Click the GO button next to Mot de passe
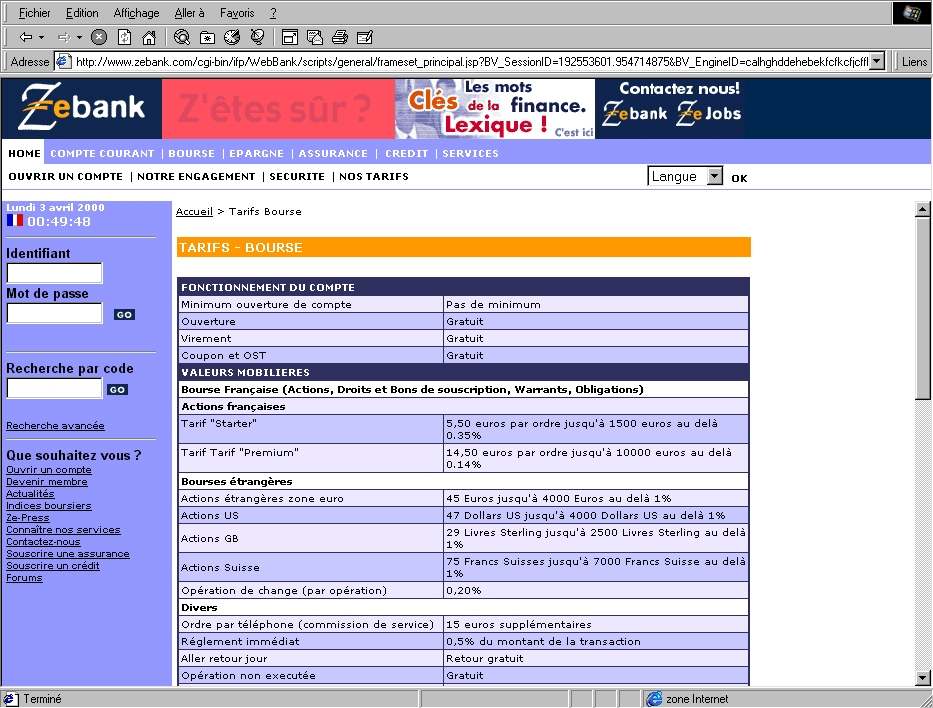Viewport: 933px width, 708px height. coord(124,315)
